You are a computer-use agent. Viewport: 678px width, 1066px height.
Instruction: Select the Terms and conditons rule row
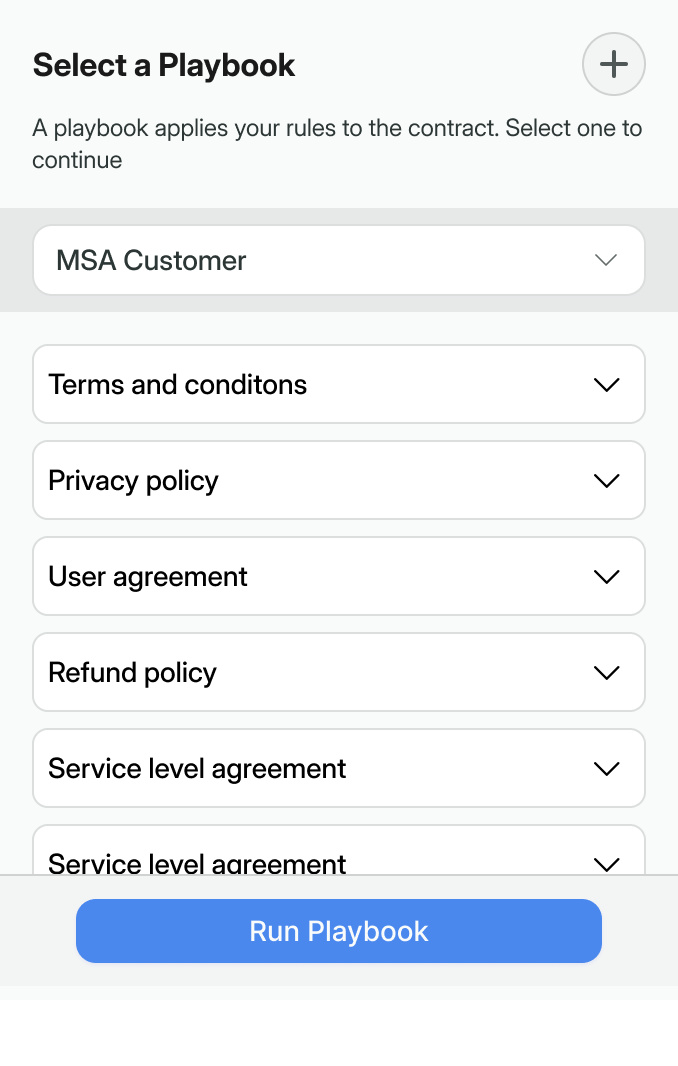338,385
